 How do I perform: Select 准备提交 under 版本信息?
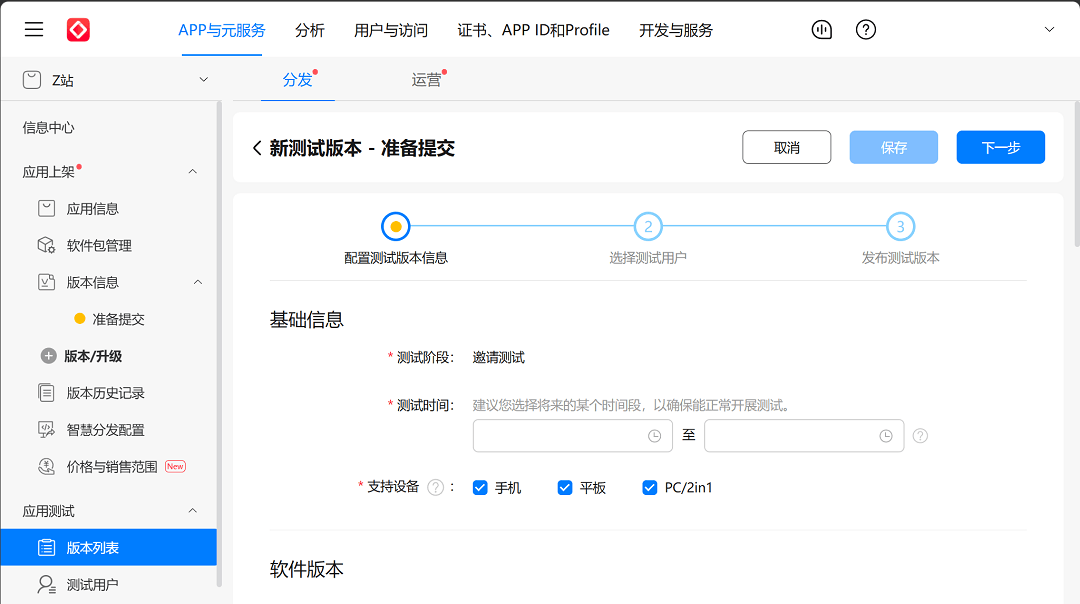point(118,319)
